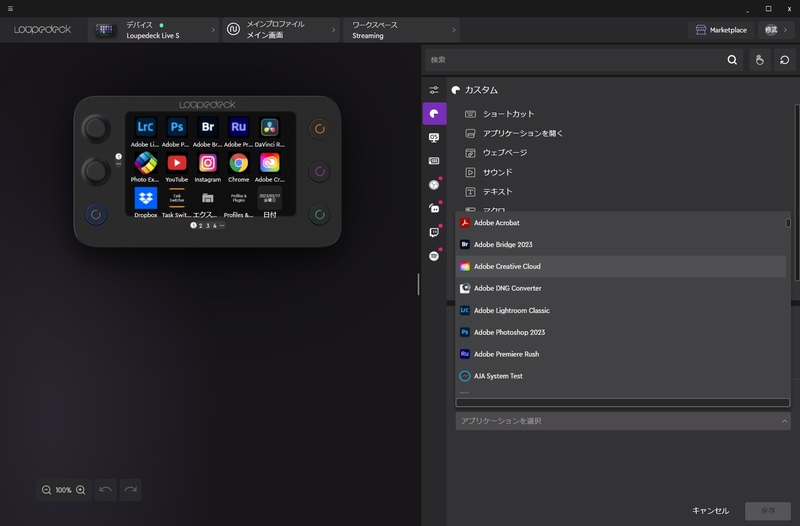800x526 pixels.
Task: Select the purple custom actions sidebar icon
Action: coord(435,113)
